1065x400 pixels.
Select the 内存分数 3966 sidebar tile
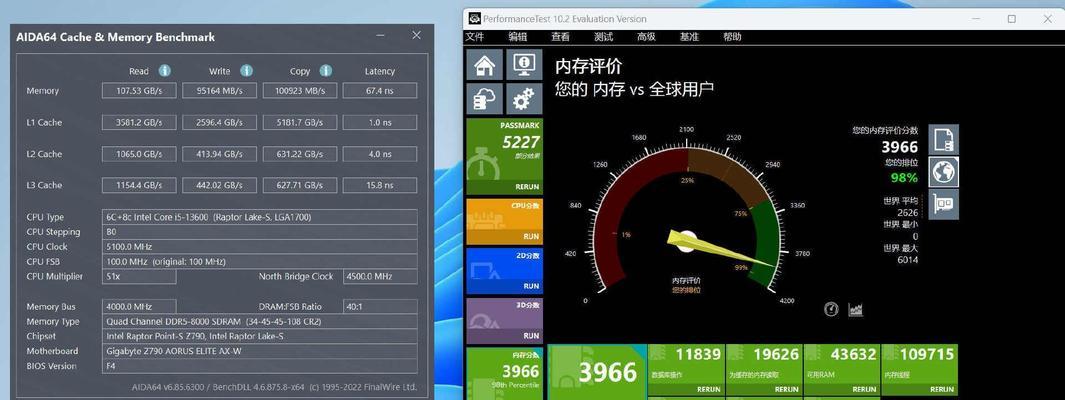[x=504, y=372]
